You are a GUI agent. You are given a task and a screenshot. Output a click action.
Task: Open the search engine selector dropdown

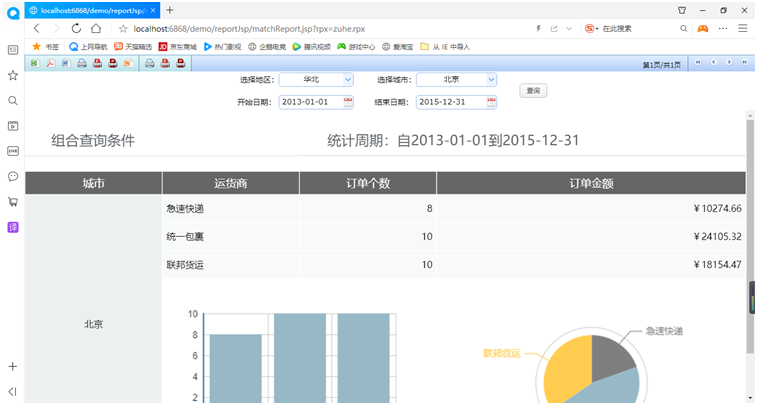click(592, 28)
